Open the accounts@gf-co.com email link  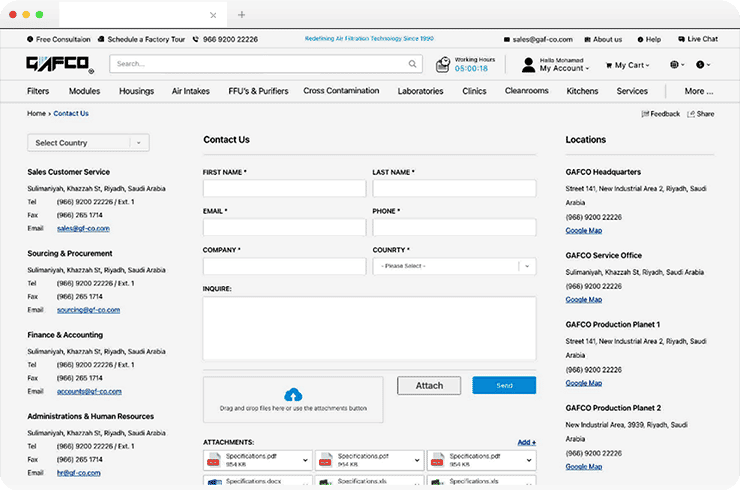(89, 391)
